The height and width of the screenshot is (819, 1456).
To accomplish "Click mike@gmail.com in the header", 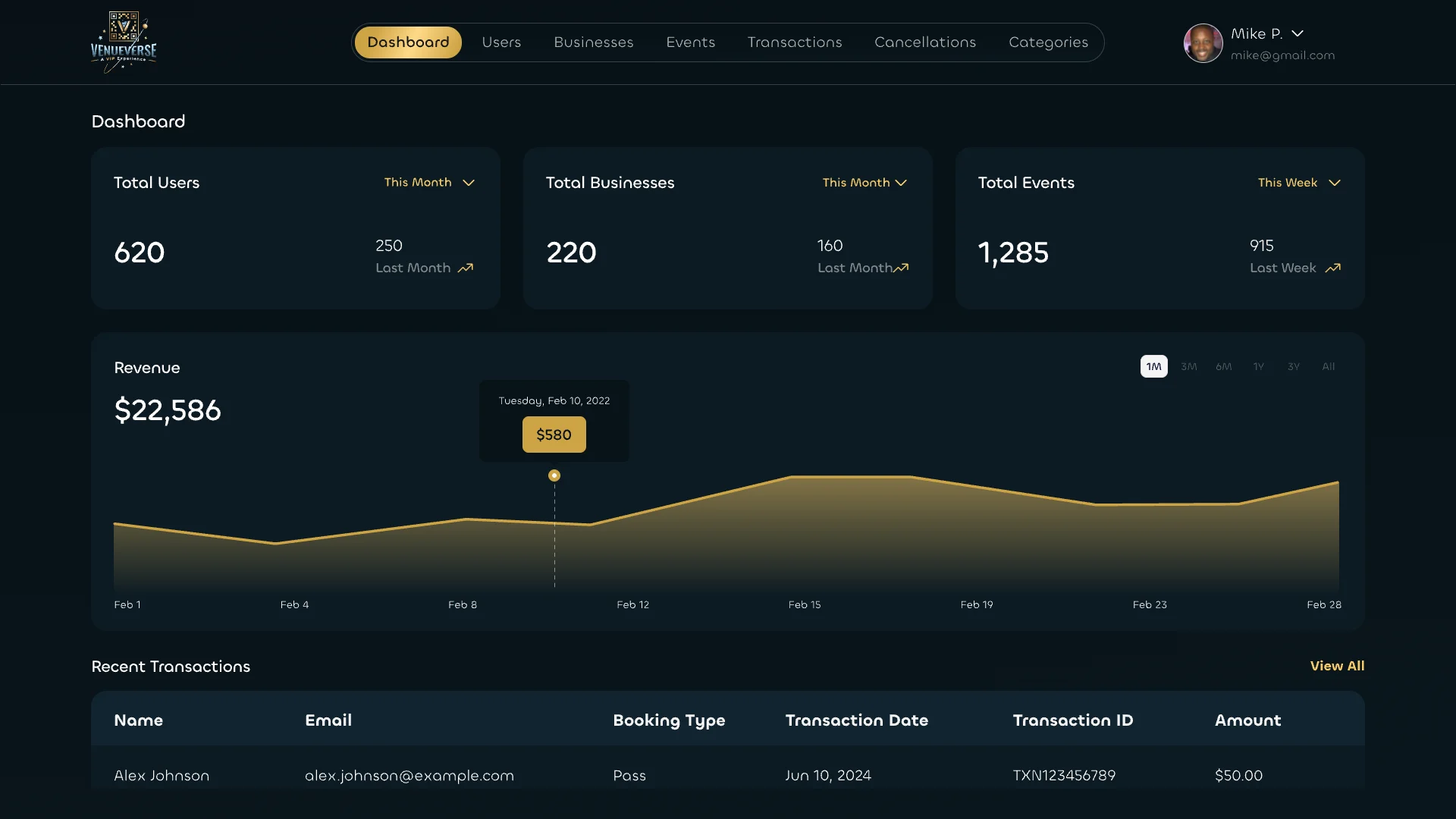I will [x=1282, y=55].
